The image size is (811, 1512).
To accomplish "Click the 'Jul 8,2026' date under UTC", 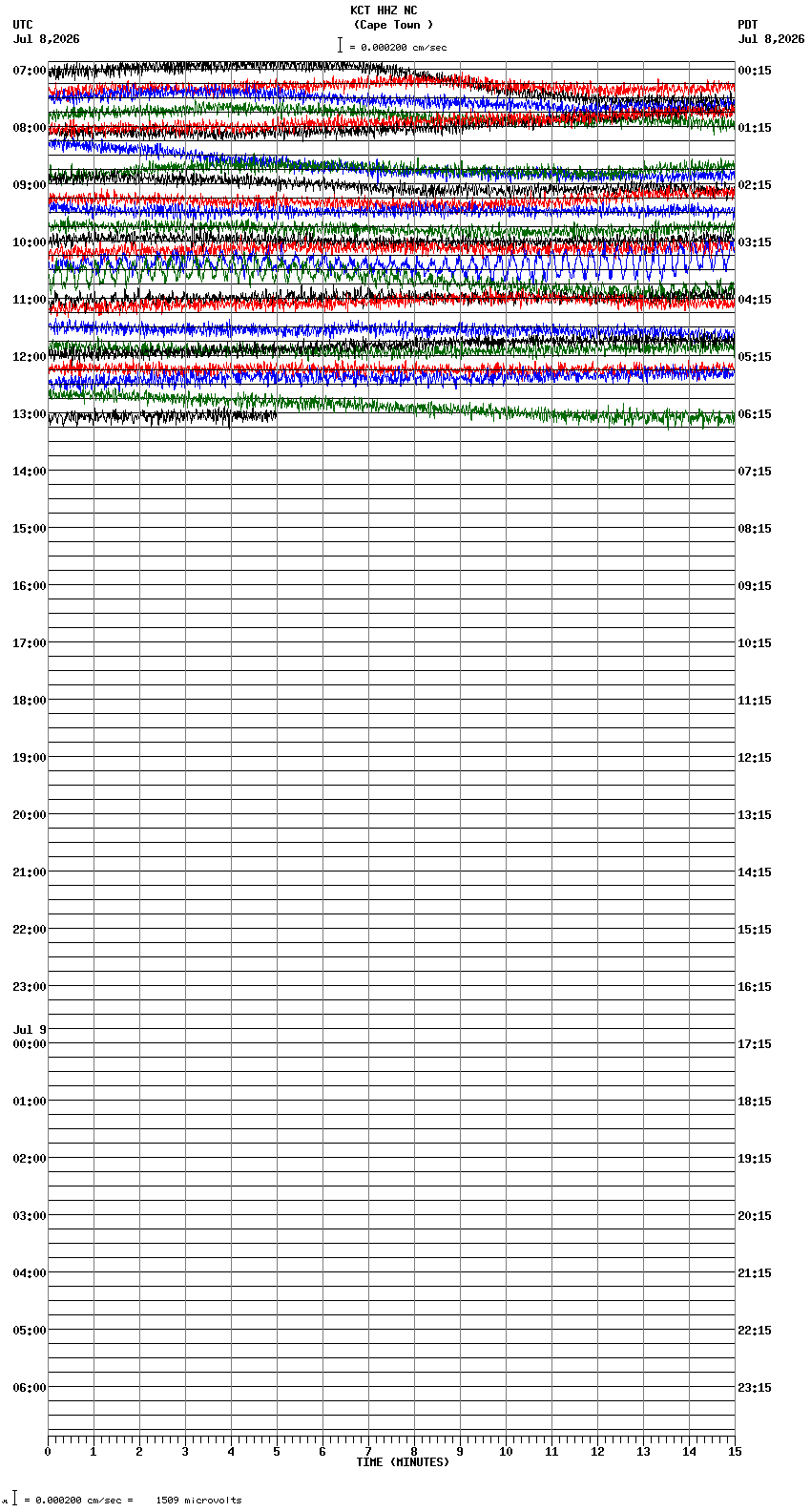I will (x=47, y=39).
